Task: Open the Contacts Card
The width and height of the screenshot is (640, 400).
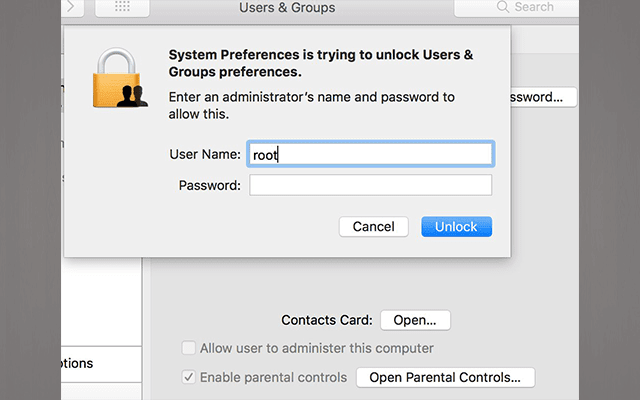Action: pyautogui.click(x=414, y=320)
